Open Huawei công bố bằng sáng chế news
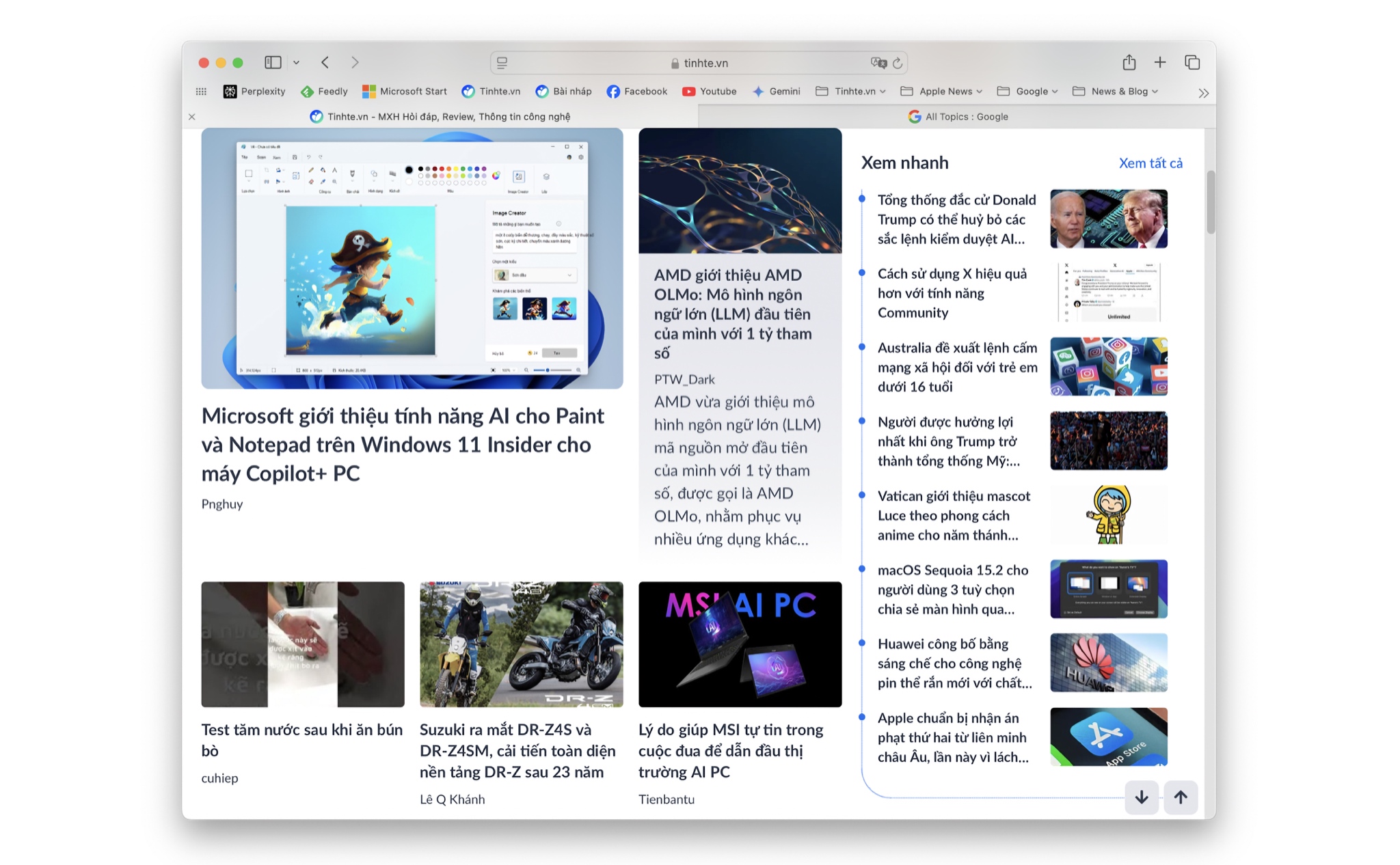This screenshot has height=865, width=1400. 955,663
